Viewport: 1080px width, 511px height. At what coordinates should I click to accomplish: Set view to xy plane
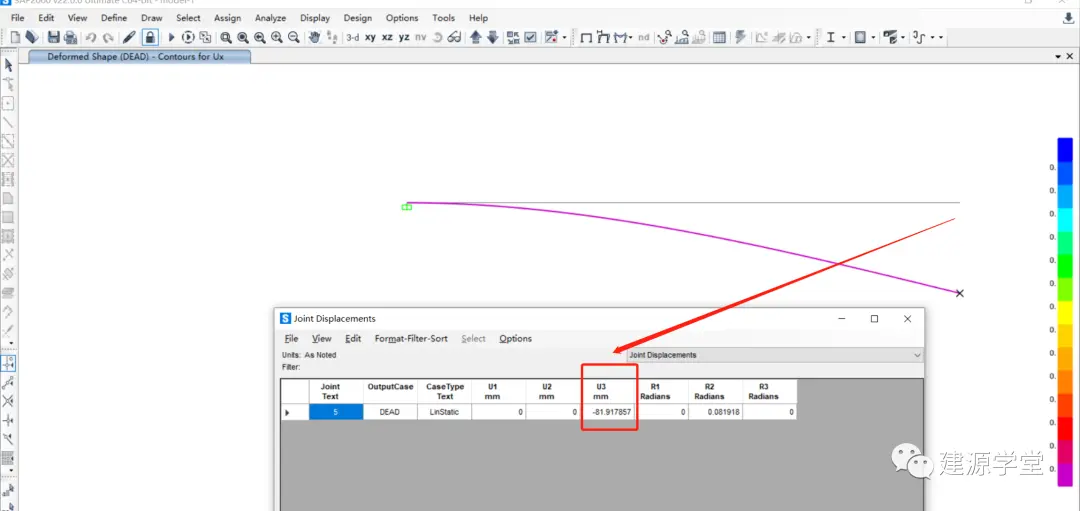pos(371,38)
